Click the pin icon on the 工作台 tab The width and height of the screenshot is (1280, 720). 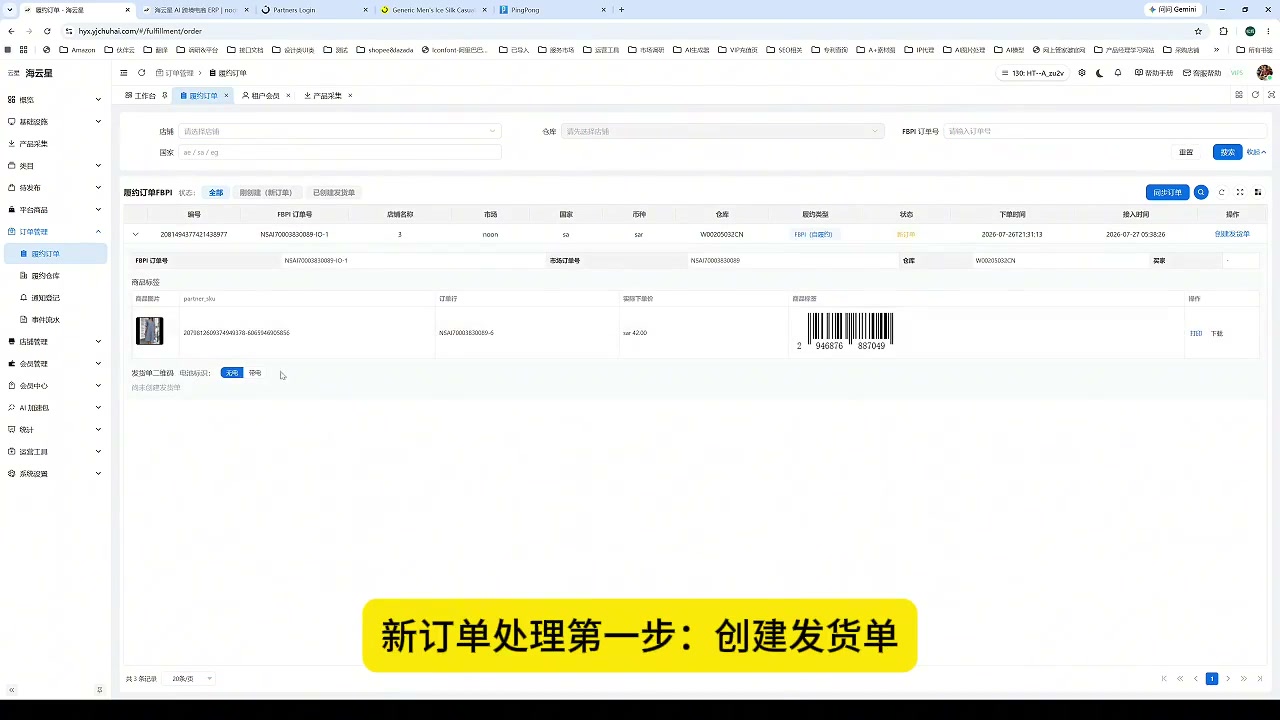click(165, 96)
